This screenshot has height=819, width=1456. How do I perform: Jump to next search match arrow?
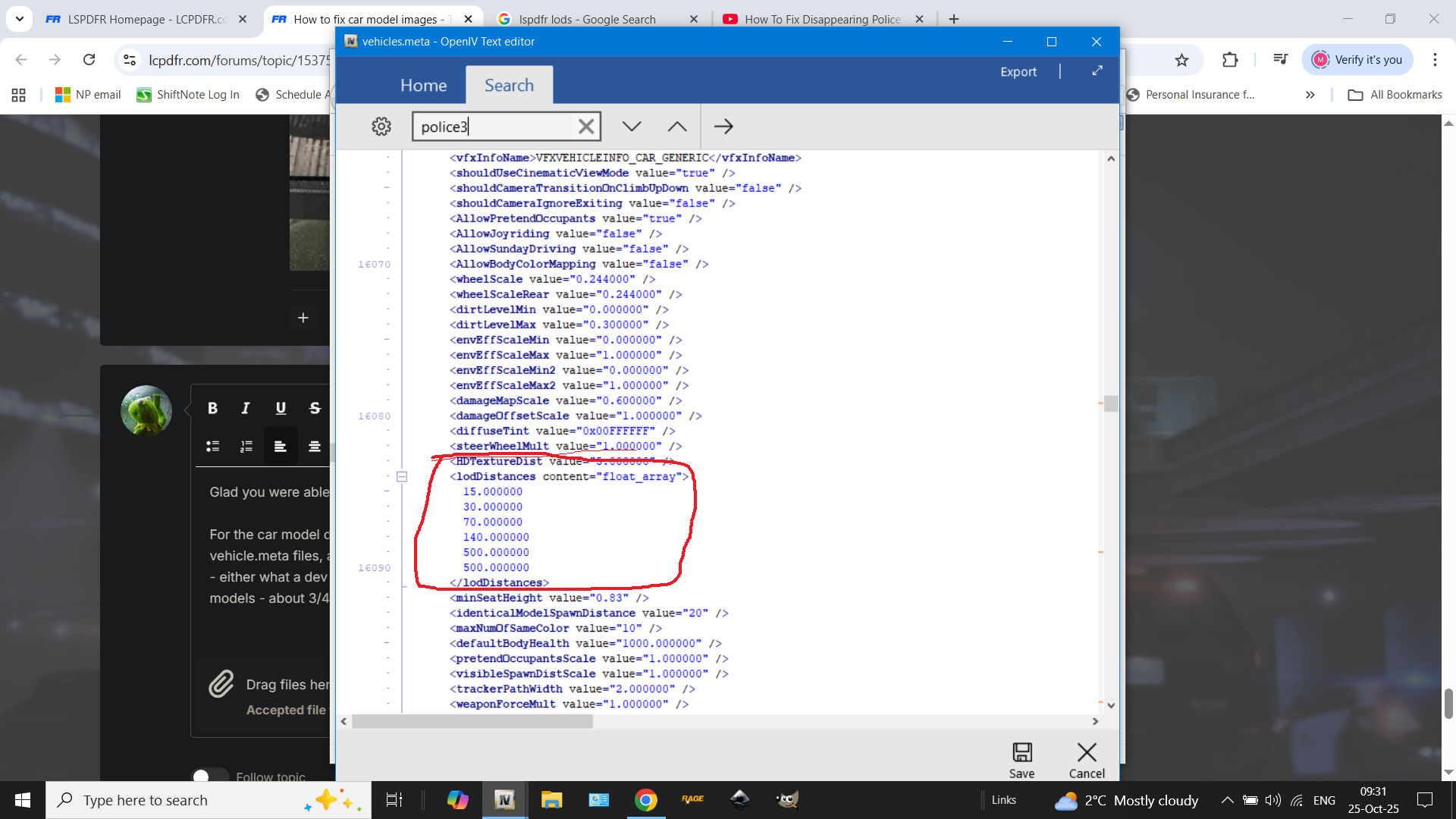[x=632, y=127]
